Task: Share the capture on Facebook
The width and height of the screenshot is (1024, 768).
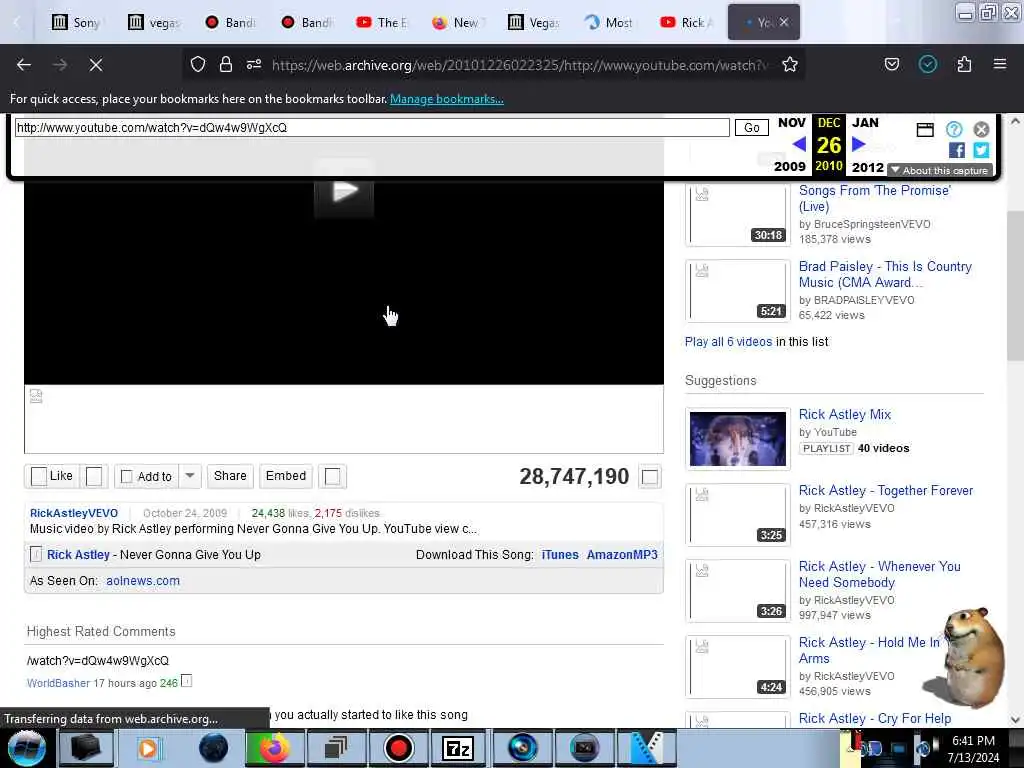Action: pyautogui.click(x=957, y=150)
